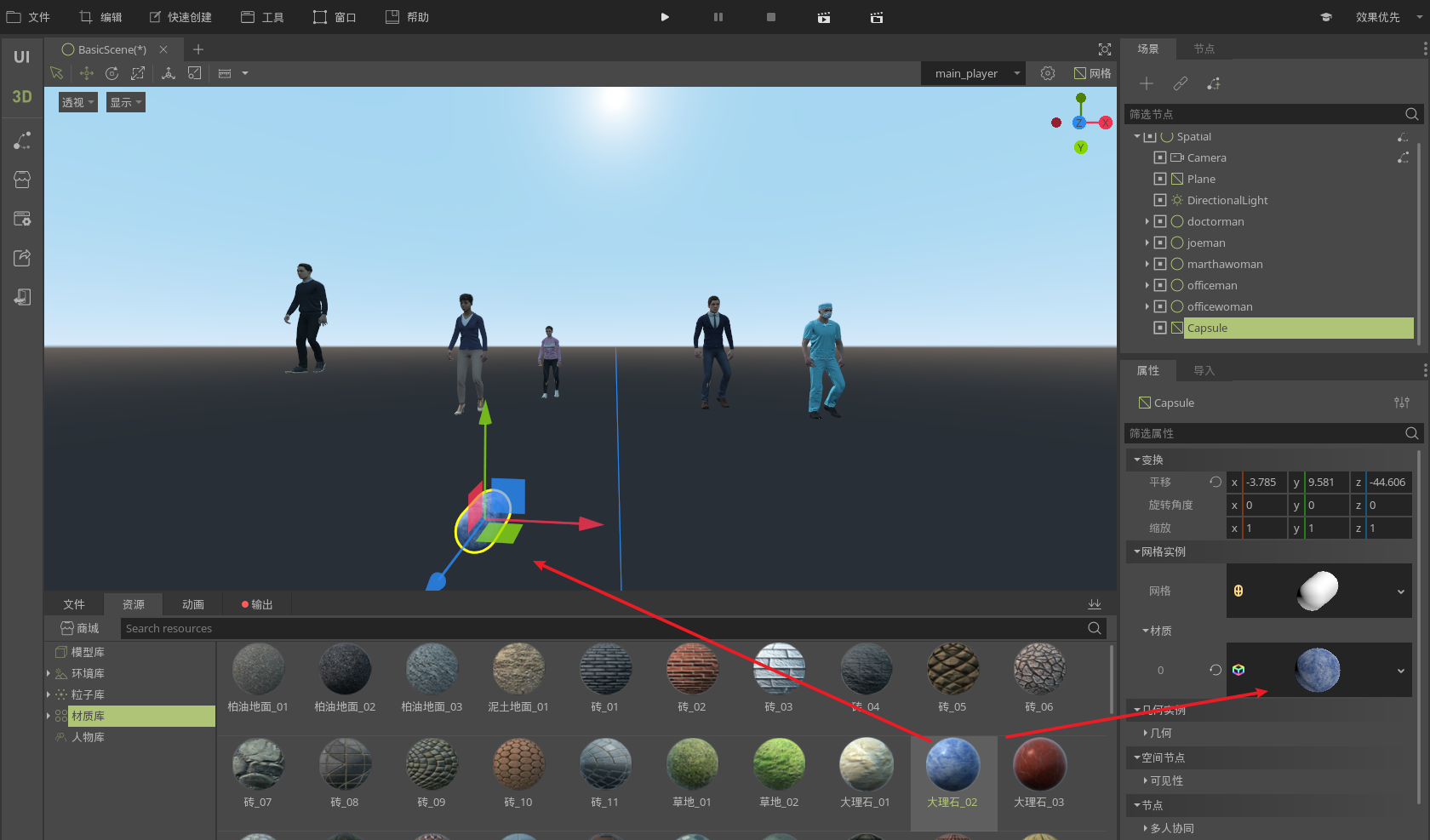The width and height of the screenshot is (1430, 840).
Task: Click the tutorial graduation cap icon
Action: click(1326, 17)
